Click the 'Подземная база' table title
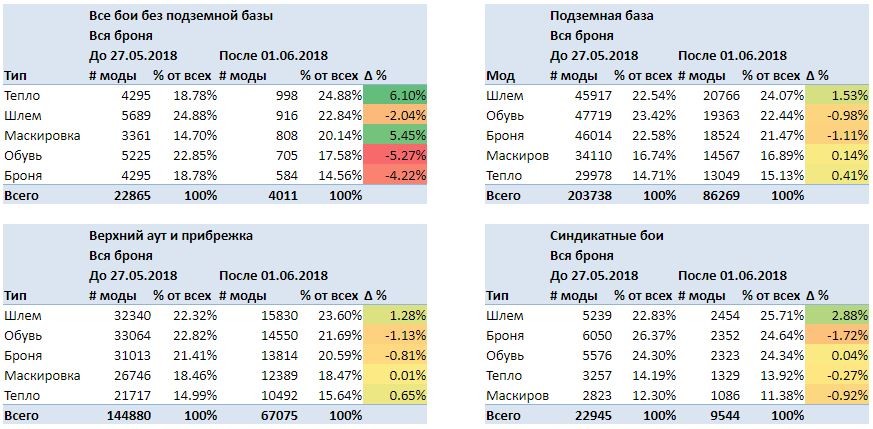873x429 pixels. [601, 16]
